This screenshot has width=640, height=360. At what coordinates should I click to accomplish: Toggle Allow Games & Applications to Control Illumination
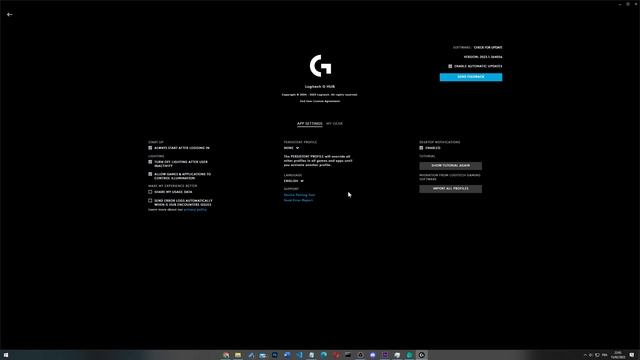150,174
